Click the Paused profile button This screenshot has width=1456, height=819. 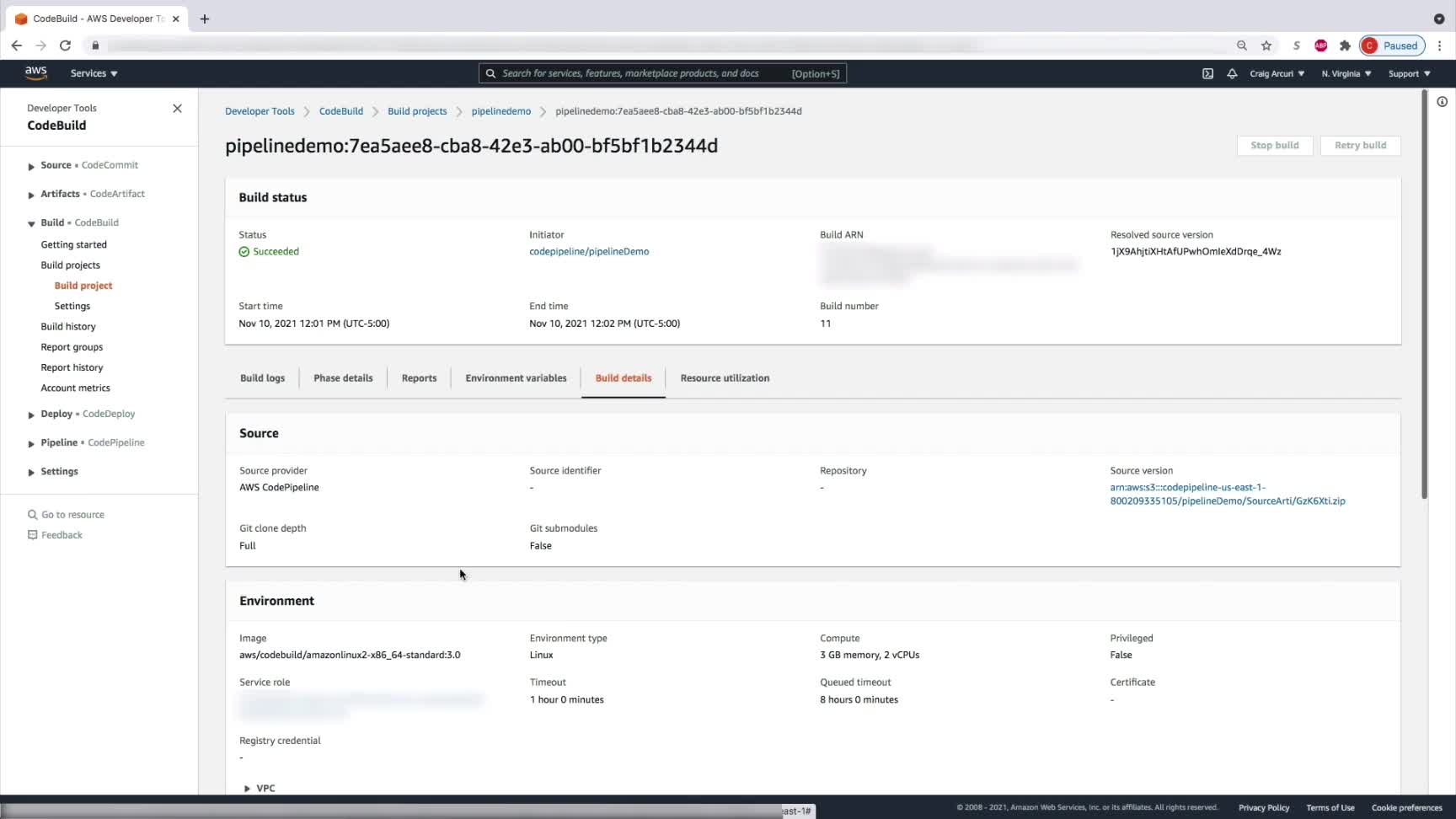pos(1392,45)
